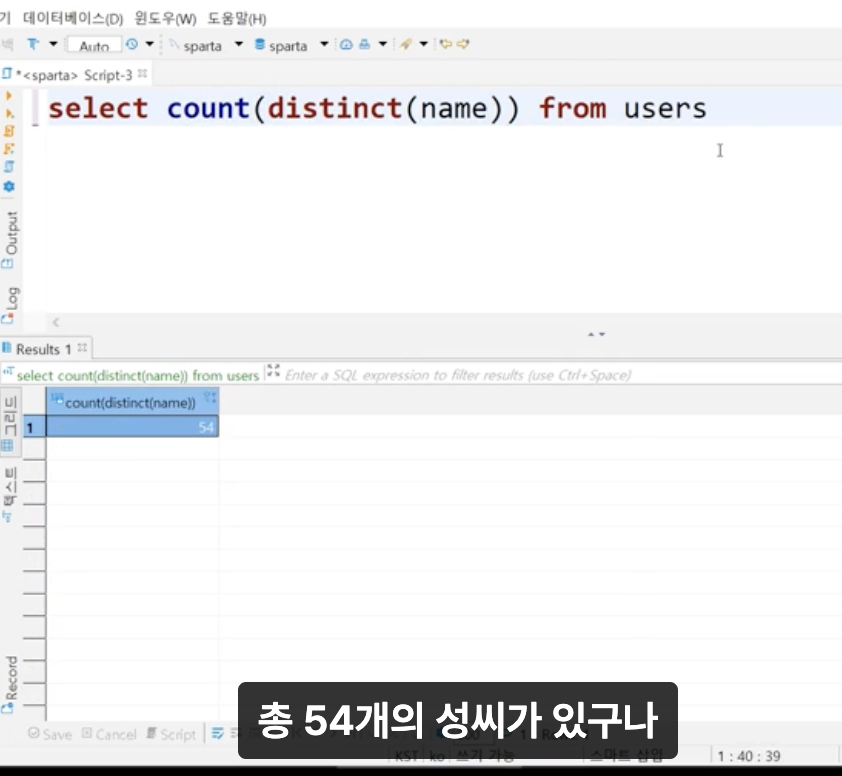The width and height of the screenshot is (842, 776).
Task: Close the Script-3 editor tab
Action: (x=142, y=74)
